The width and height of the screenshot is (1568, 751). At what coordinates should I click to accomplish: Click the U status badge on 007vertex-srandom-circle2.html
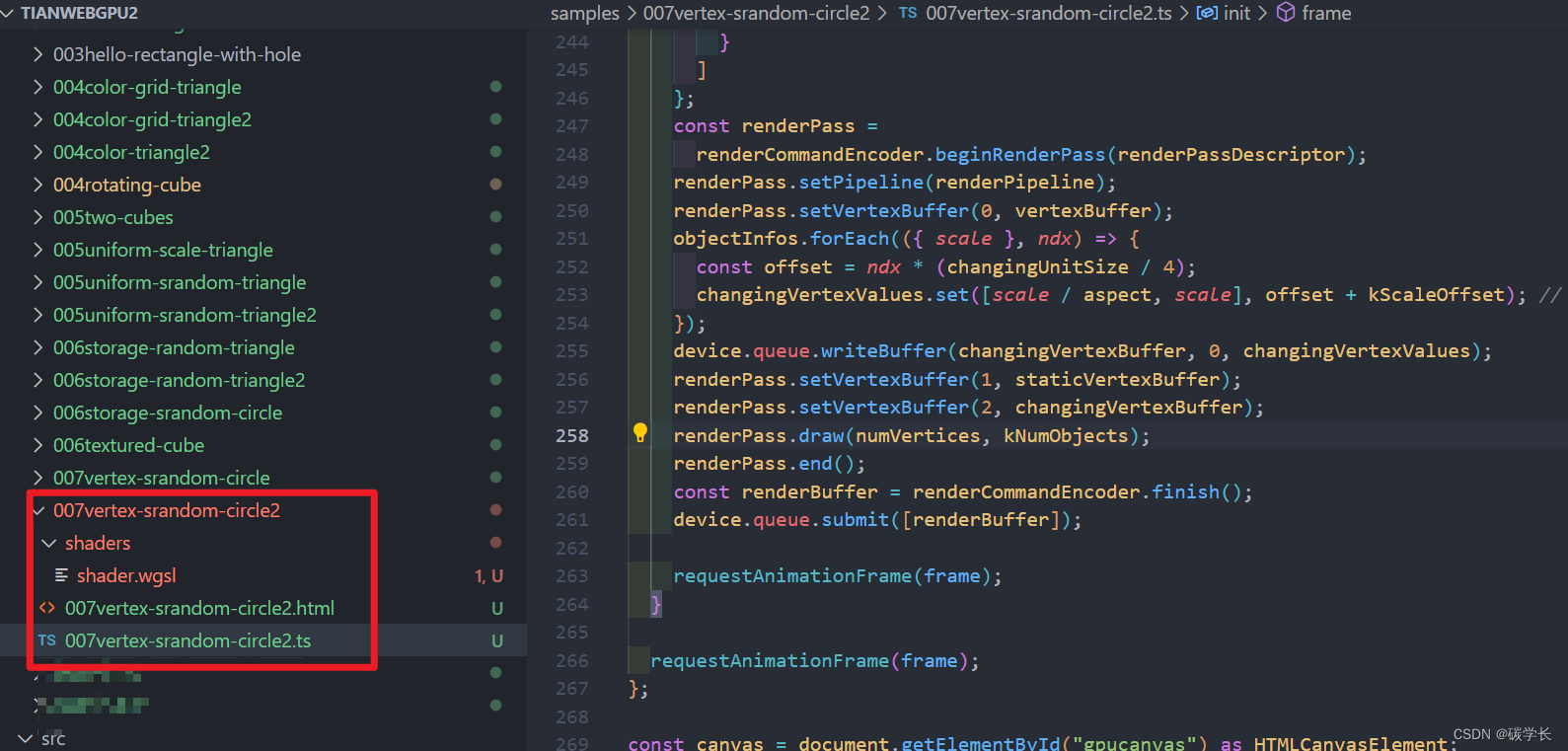coord(497,608)
